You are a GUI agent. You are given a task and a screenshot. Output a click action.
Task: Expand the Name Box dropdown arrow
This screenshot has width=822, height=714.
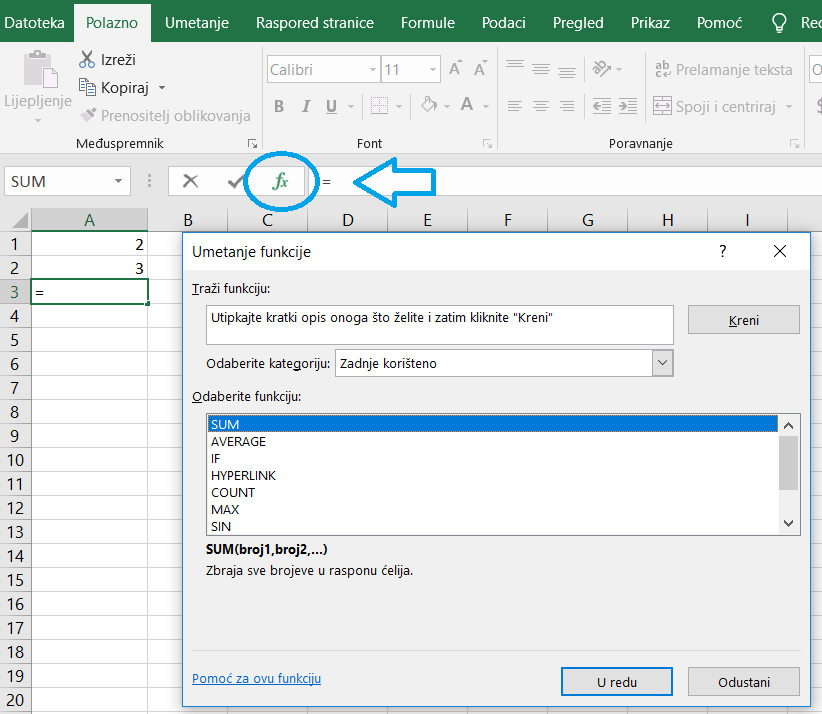point(119,181)
